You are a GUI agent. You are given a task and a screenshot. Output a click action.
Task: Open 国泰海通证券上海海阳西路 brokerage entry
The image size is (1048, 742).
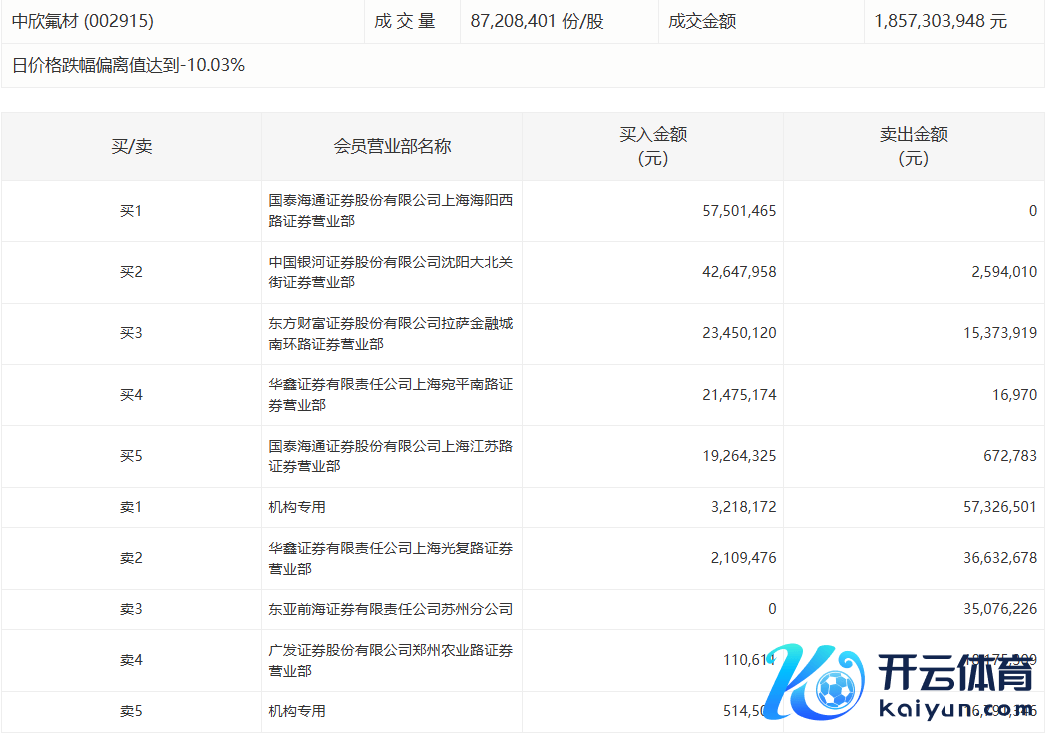click(390, 211)
